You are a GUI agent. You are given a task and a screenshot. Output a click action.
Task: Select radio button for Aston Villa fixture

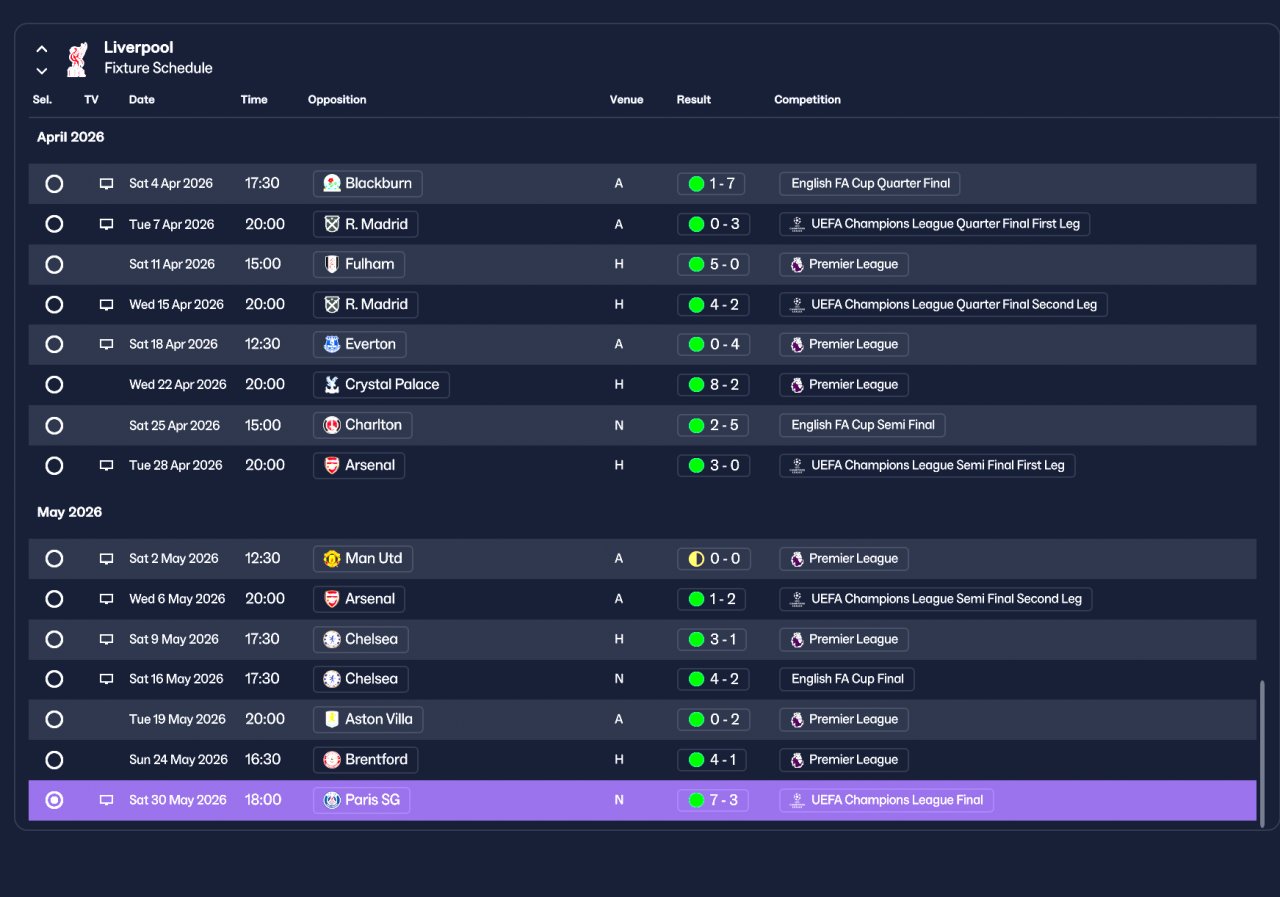tap(54, 719)
